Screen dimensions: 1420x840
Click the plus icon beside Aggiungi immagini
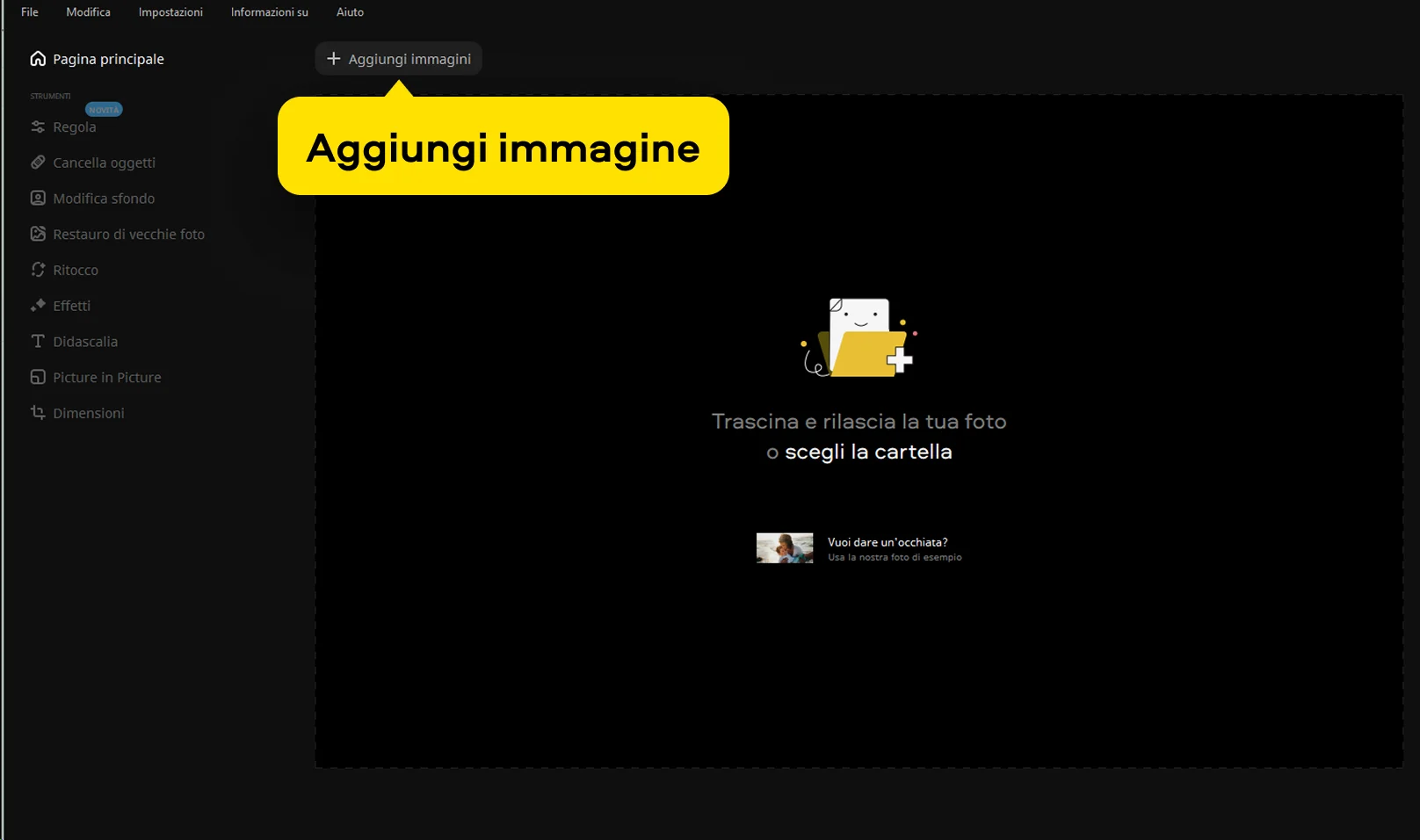(x=333, y=59)
